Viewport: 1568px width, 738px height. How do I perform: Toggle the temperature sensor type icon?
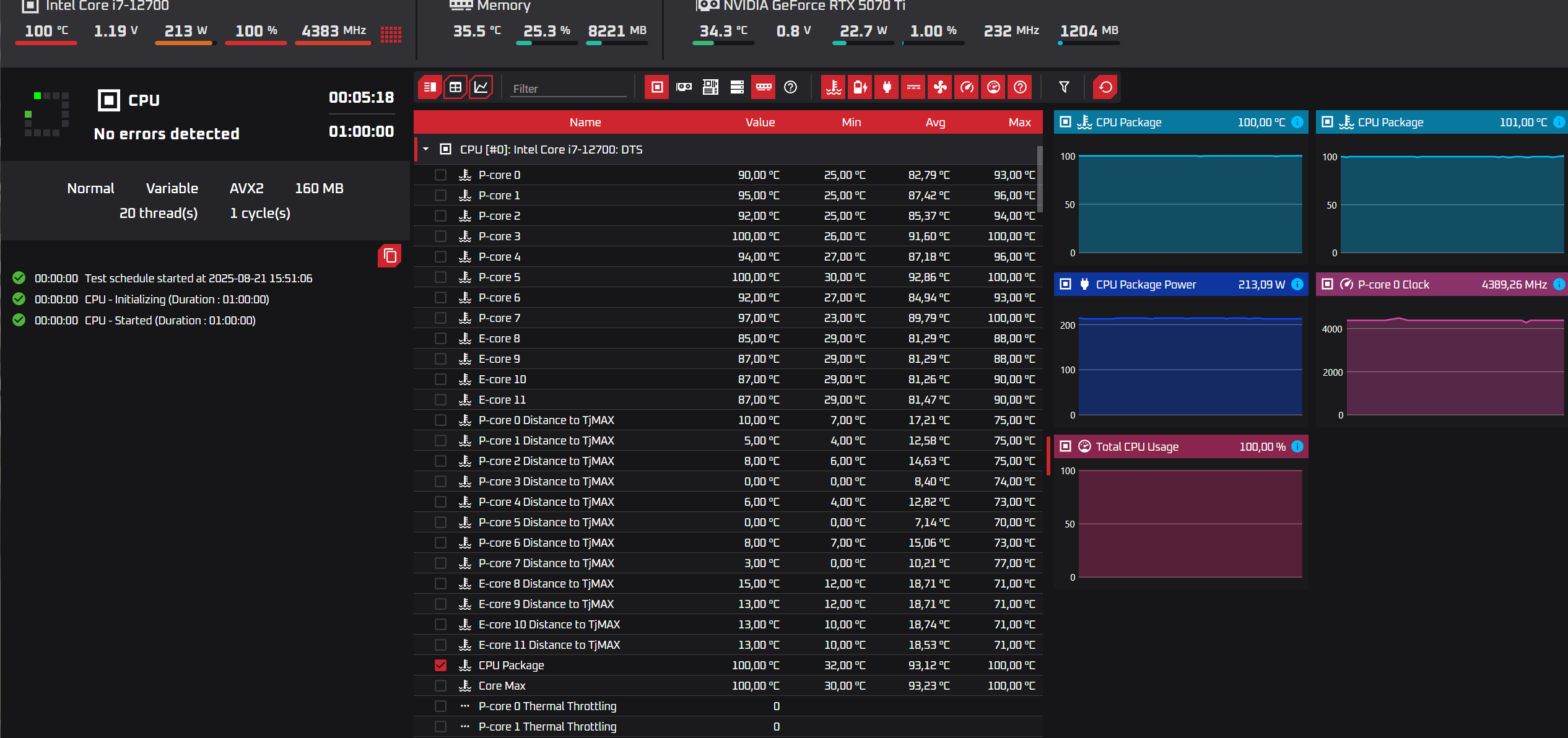coord(834,87)
